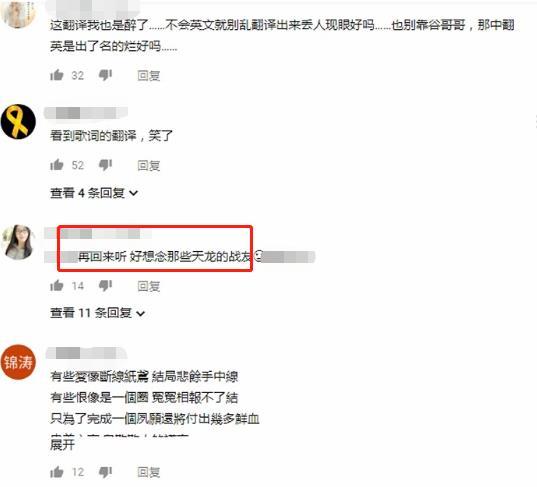Like the comment with 14 likes
This screenshot has height=487, width=537.
[57, 286]
